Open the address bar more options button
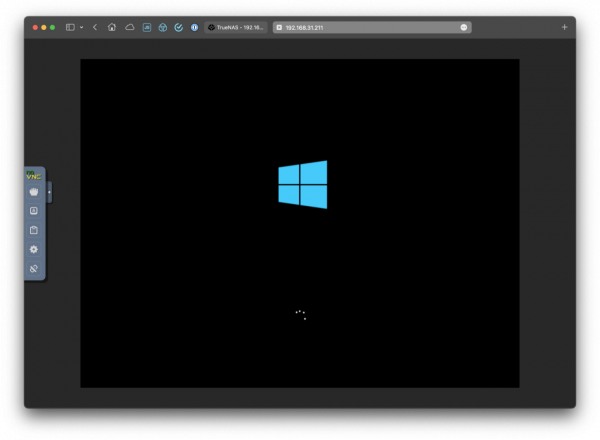The height and width of the screenshot is (440, 600). [464, 27]
